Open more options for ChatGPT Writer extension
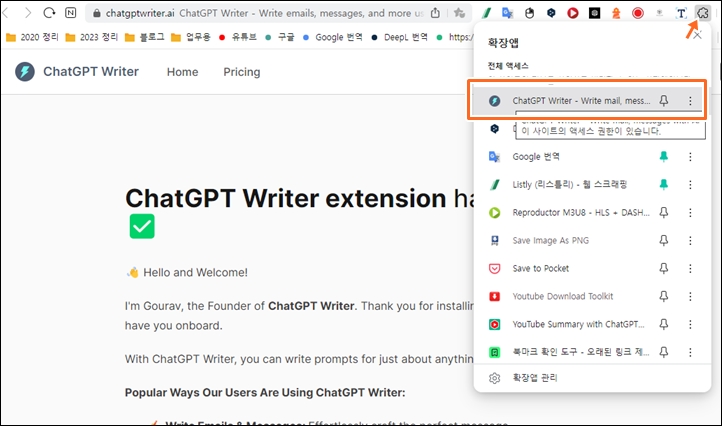The height and width of the screenshot is (426, 722). [x=690, y=100]
